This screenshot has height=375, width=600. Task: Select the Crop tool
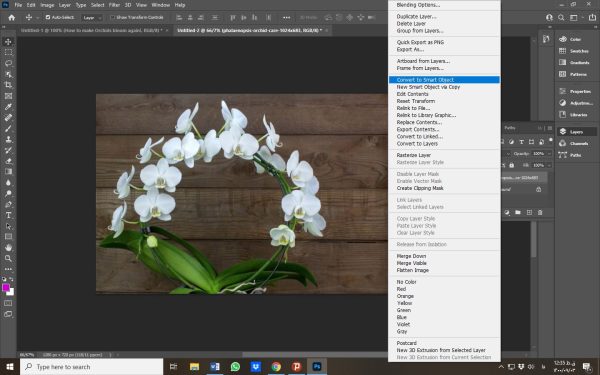pyautogui.click(x=8, y=85)
